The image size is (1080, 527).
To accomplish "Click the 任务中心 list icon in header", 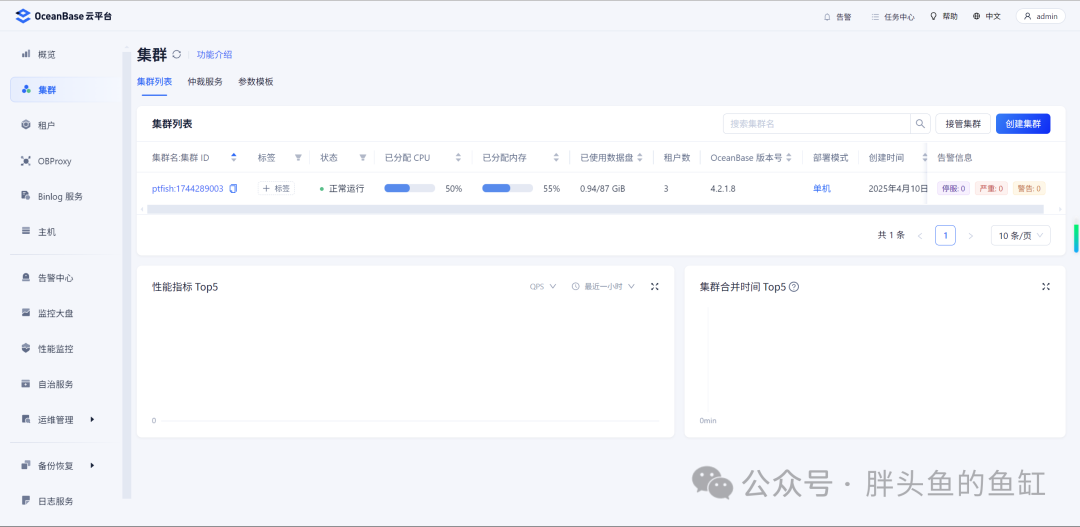I will tap(875, 17).
